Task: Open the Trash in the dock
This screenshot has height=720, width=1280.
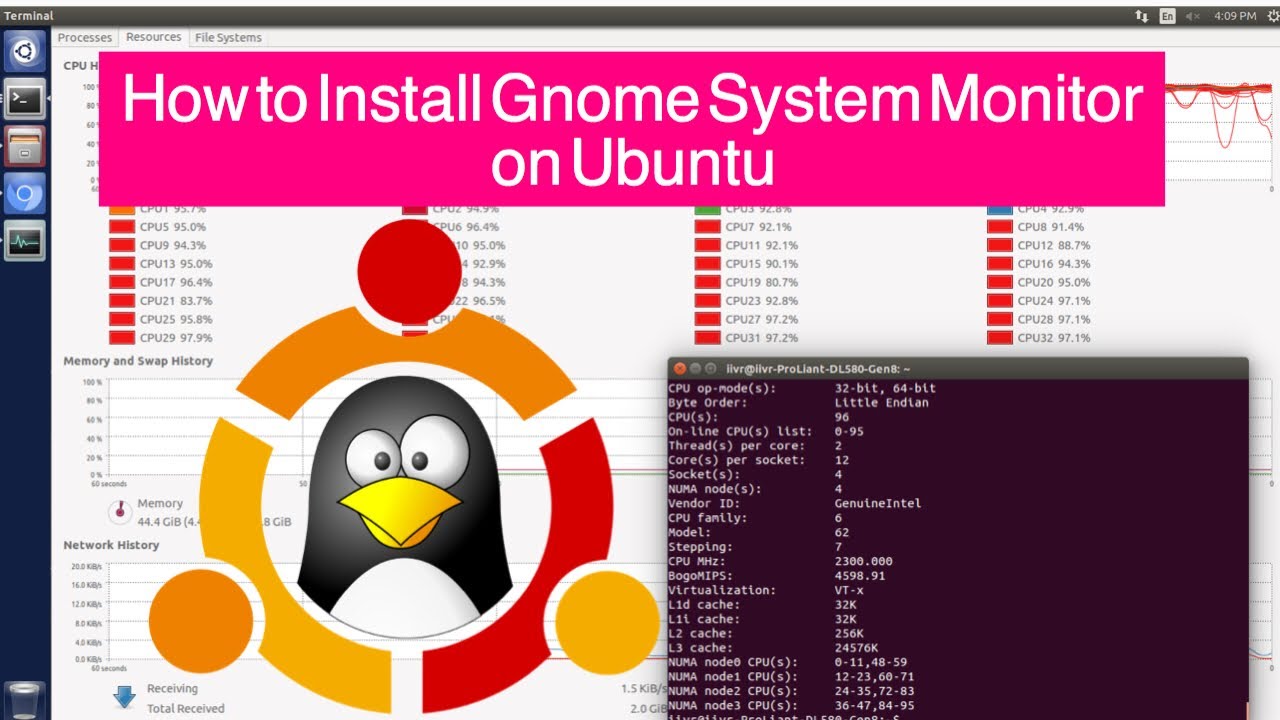Action: (x=25, y=700)
